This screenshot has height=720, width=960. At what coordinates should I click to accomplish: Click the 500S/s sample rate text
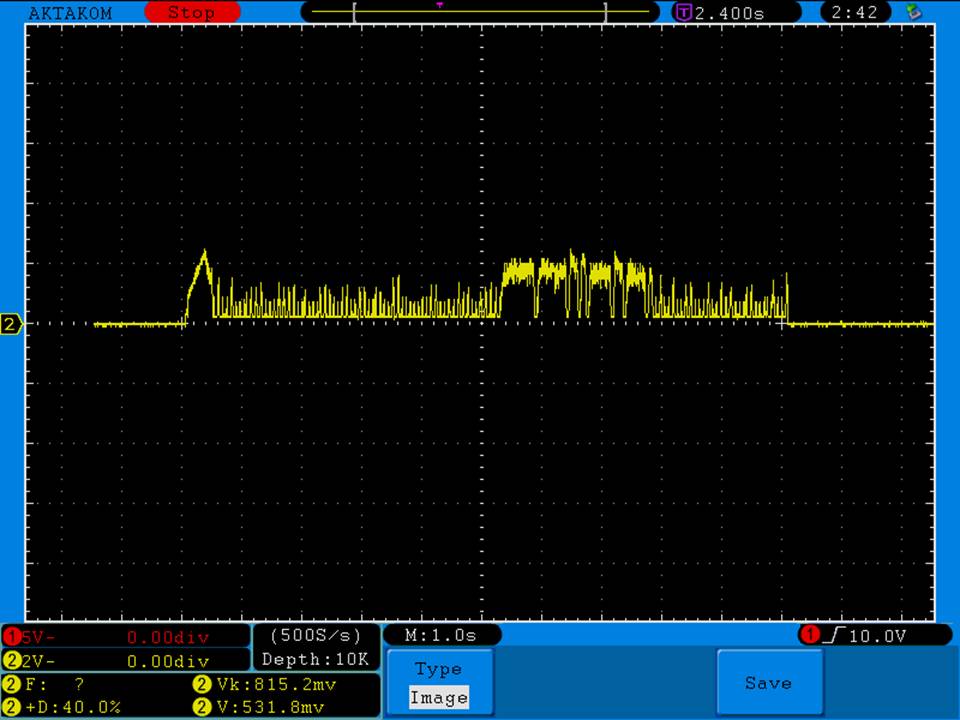click(316, 636)
